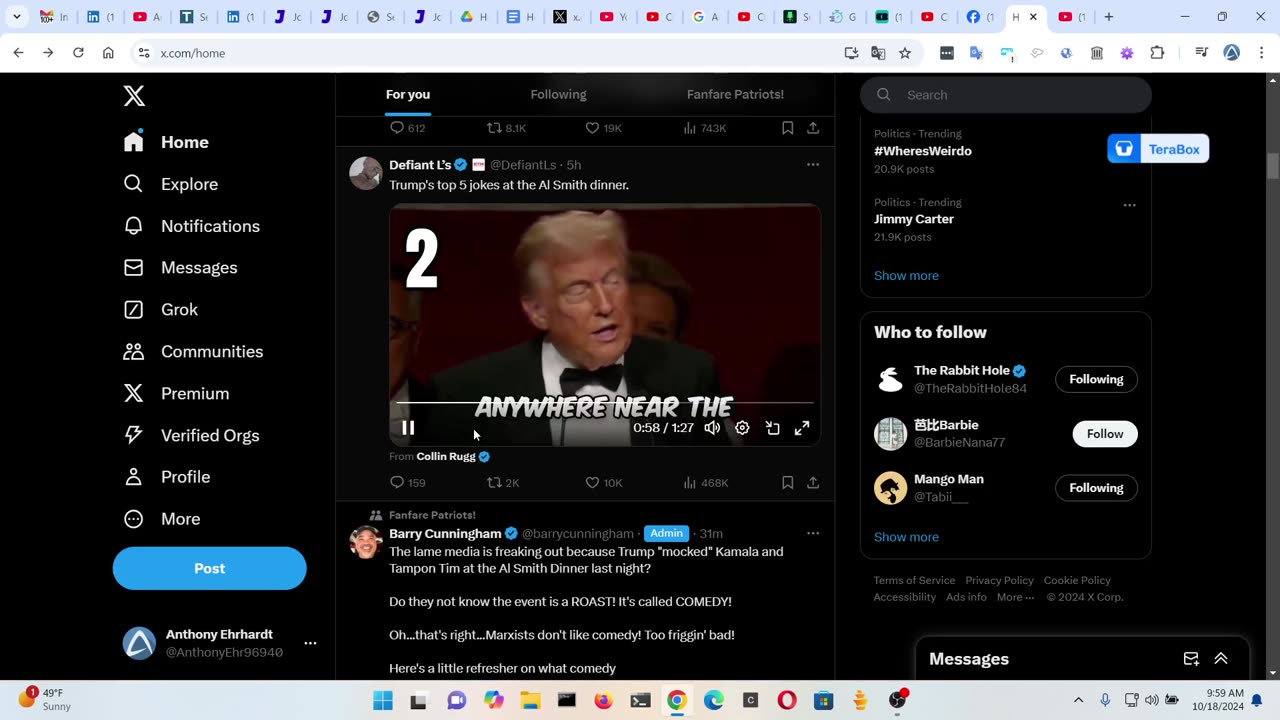The height and width of the screenshot is (720, 1280).
Task: Expand video to fullscreen
Action: (802, 428)
